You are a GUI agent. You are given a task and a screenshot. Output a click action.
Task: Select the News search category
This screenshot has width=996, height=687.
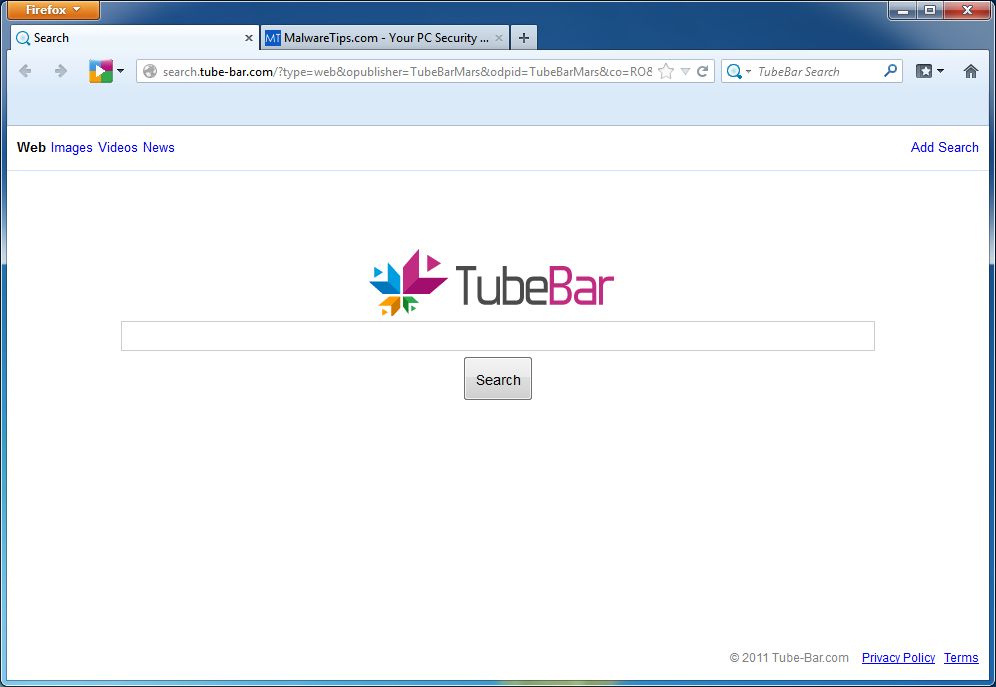click(x=159, y=147)
